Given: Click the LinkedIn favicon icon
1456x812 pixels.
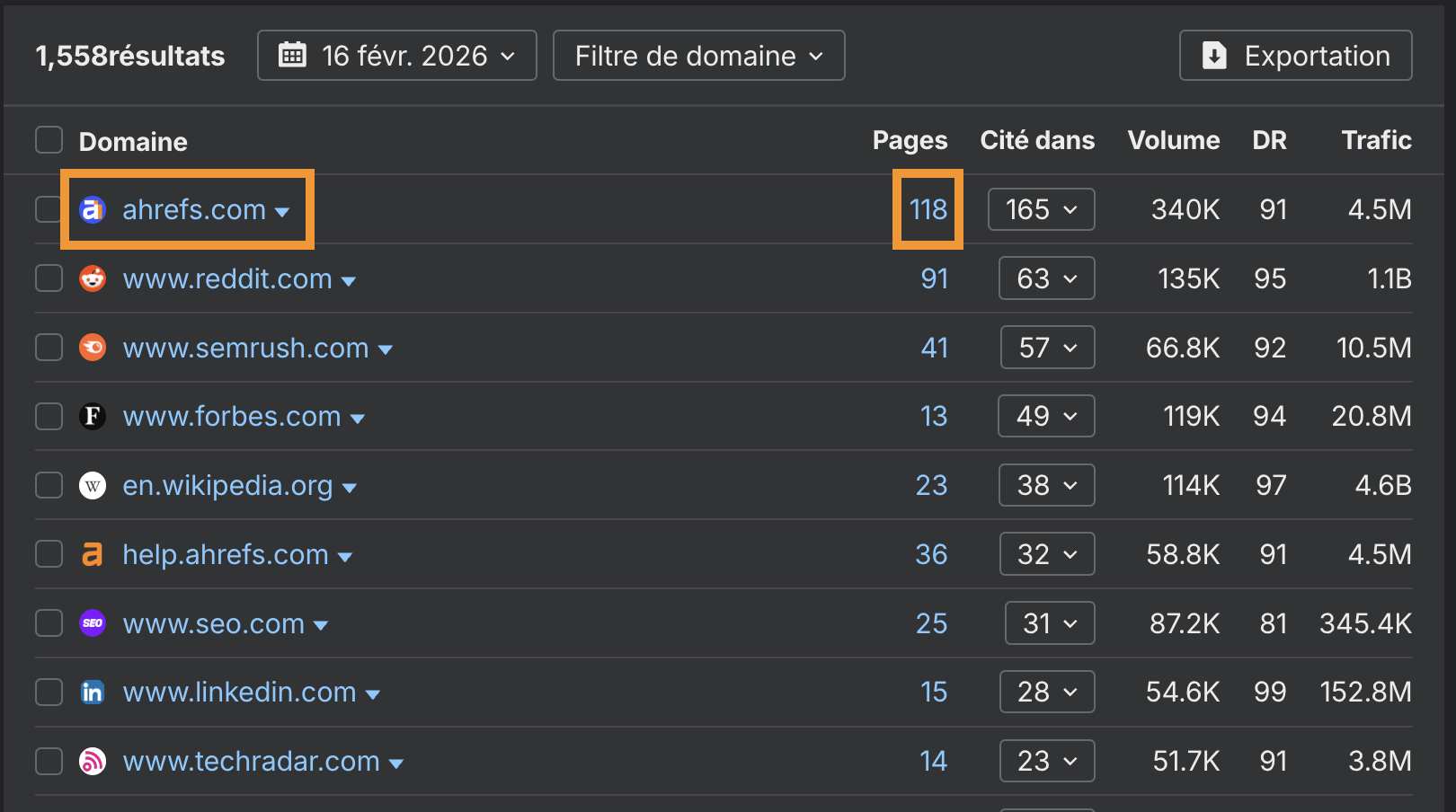Looking at the screenshot, I should 93,692.
